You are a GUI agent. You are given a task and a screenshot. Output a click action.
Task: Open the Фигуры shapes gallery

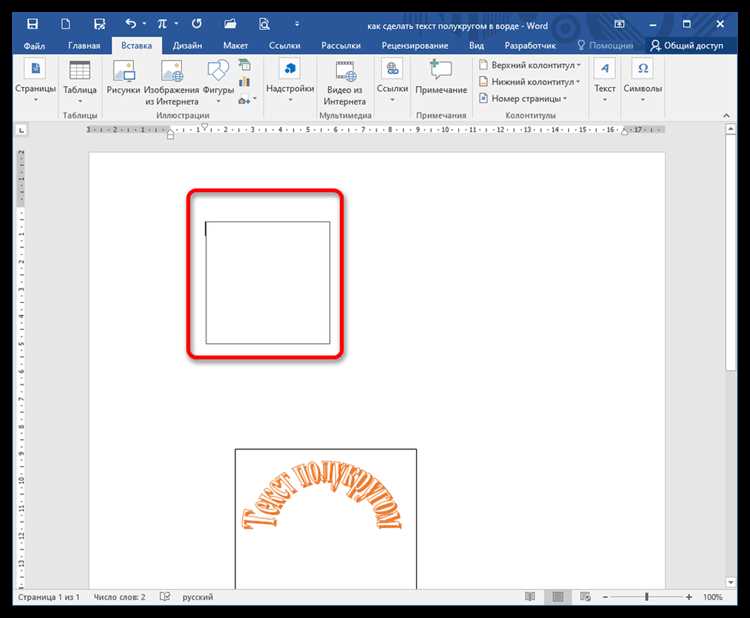point(218,81)
